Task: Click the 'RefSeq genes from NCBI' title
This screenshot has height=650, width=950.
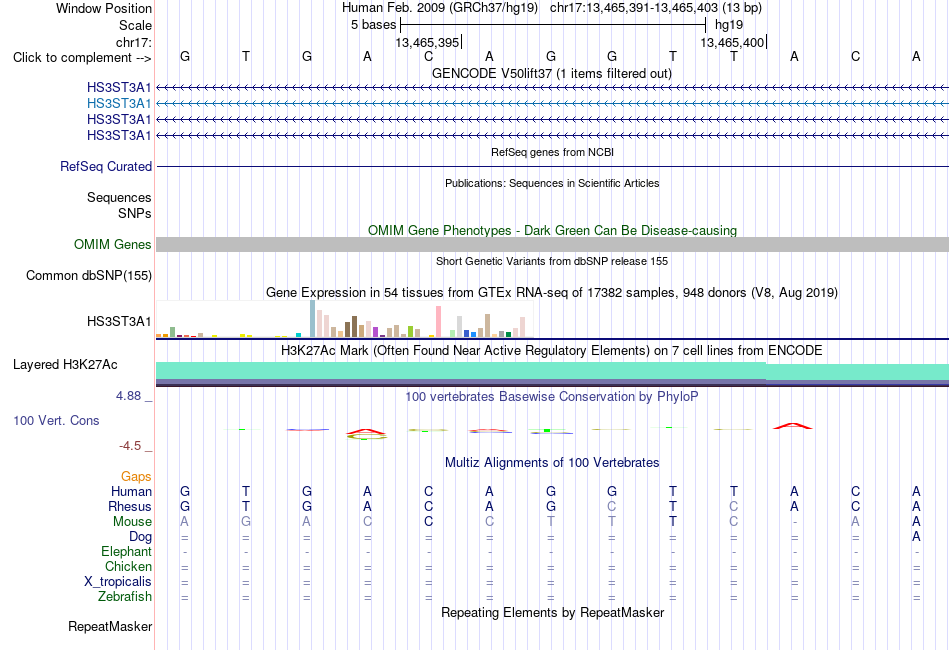Action: tap(552, 152)
